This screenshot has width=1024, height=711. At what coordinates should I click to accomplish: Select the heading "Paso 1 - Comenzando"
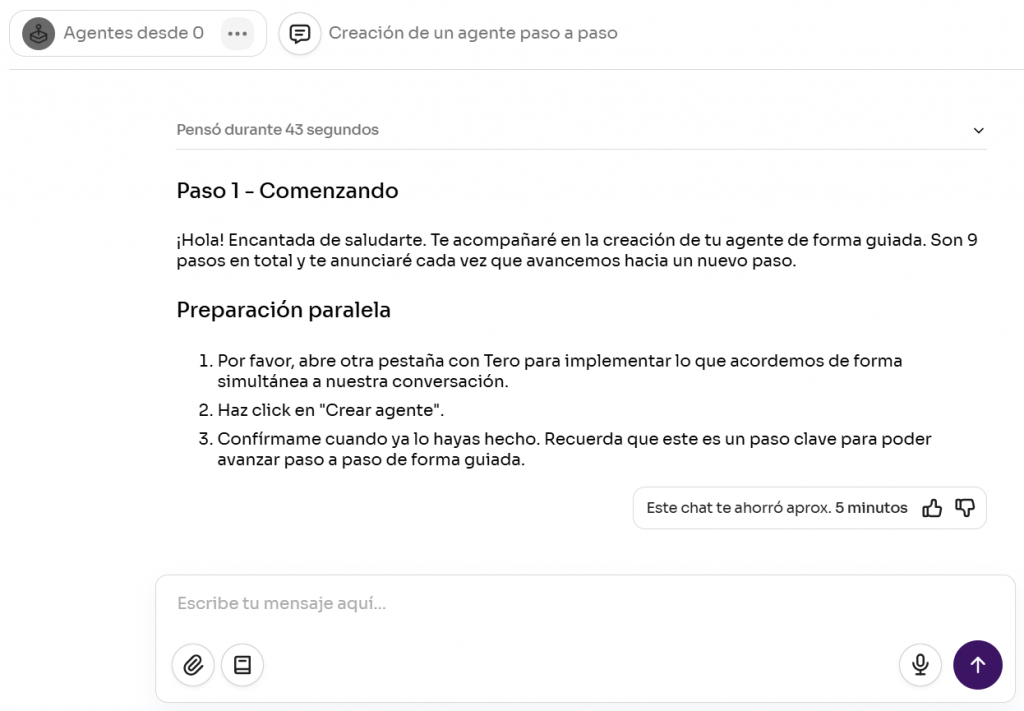click(287, 190)
